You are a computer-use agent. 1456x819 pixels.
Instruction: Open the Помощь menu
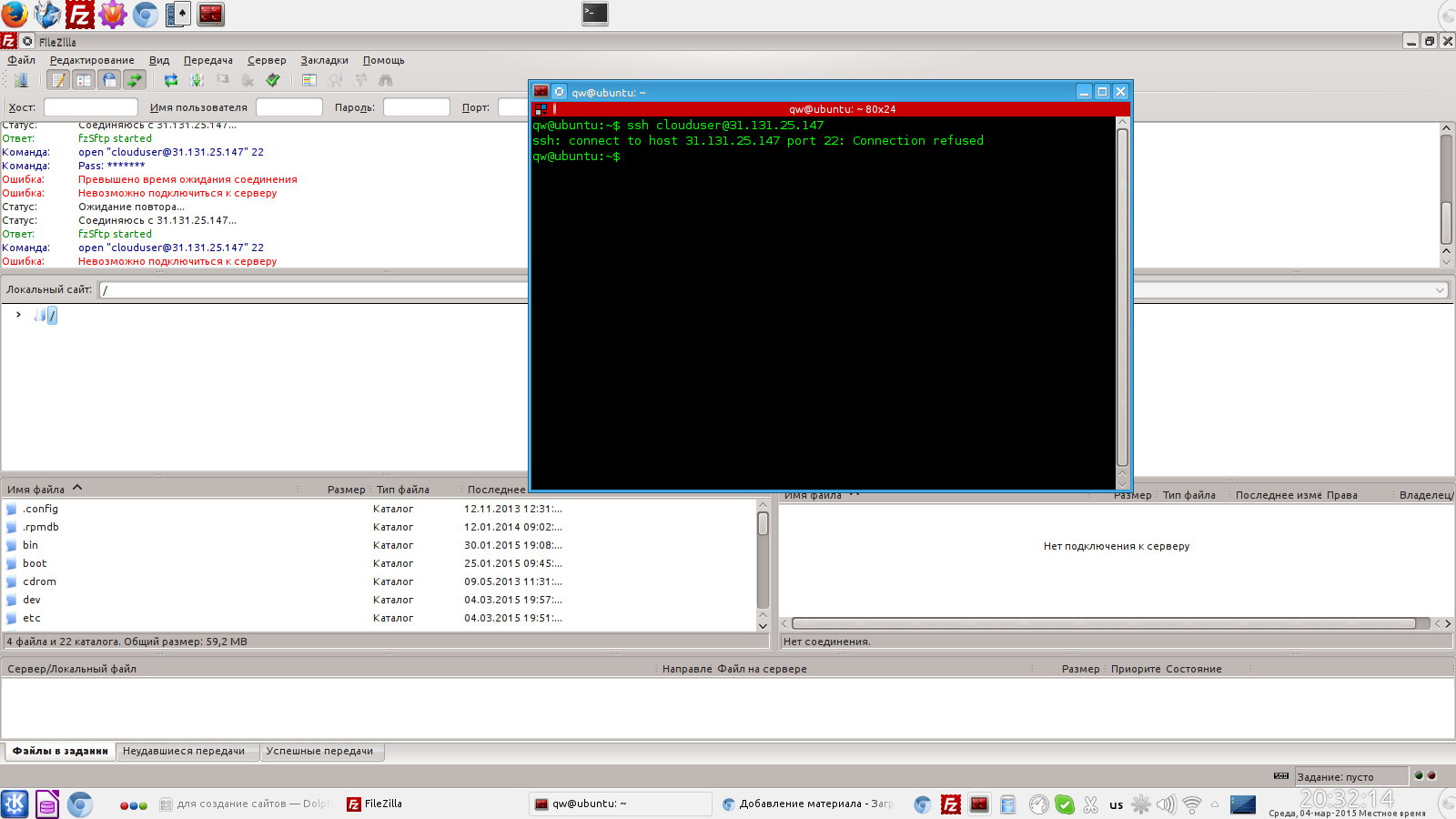point(384,60)
